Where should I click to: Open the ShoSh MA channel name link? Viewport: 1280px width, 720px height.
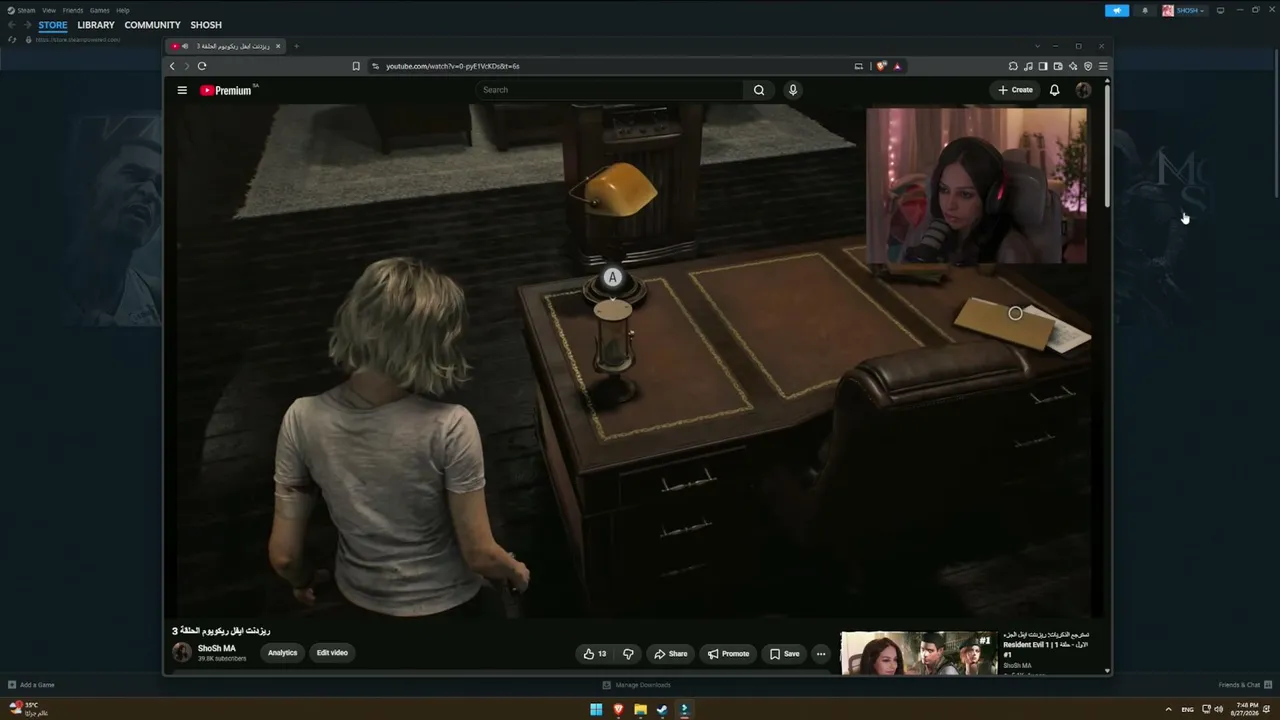pos(217,649)
